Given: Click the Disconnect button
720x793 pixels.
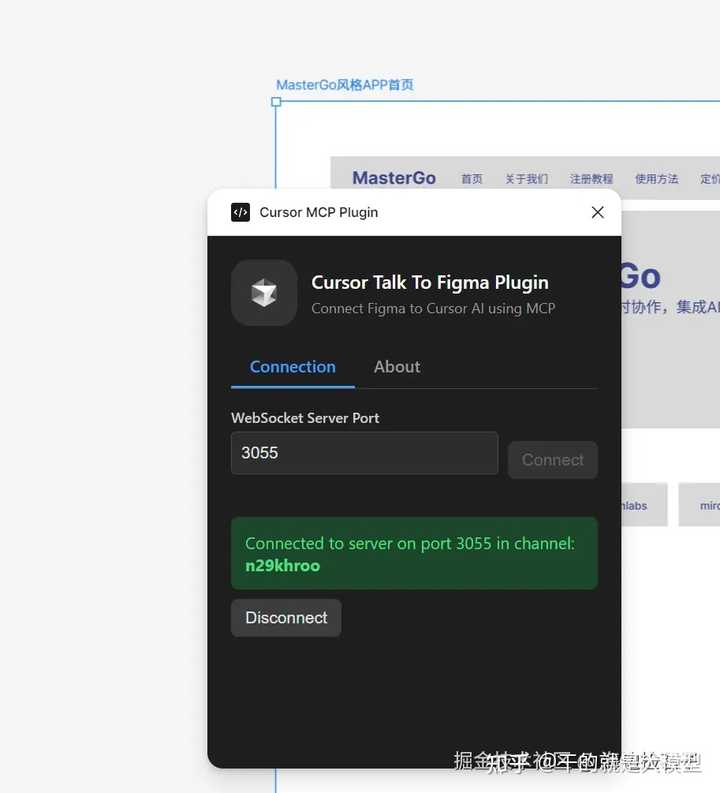Looking at the screenshot, I should [286, 618].
